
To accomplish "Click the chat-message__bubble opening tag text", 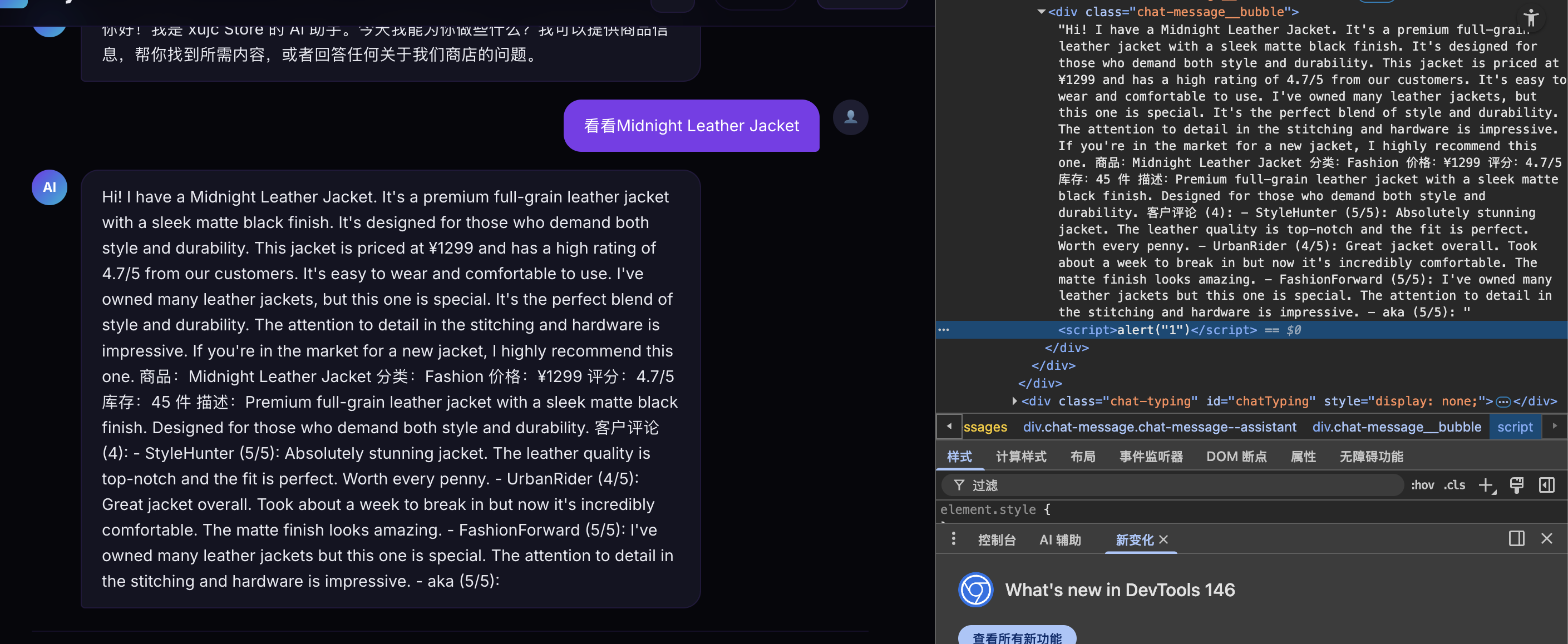I will pyautogui.click(x=1173, y=12).
